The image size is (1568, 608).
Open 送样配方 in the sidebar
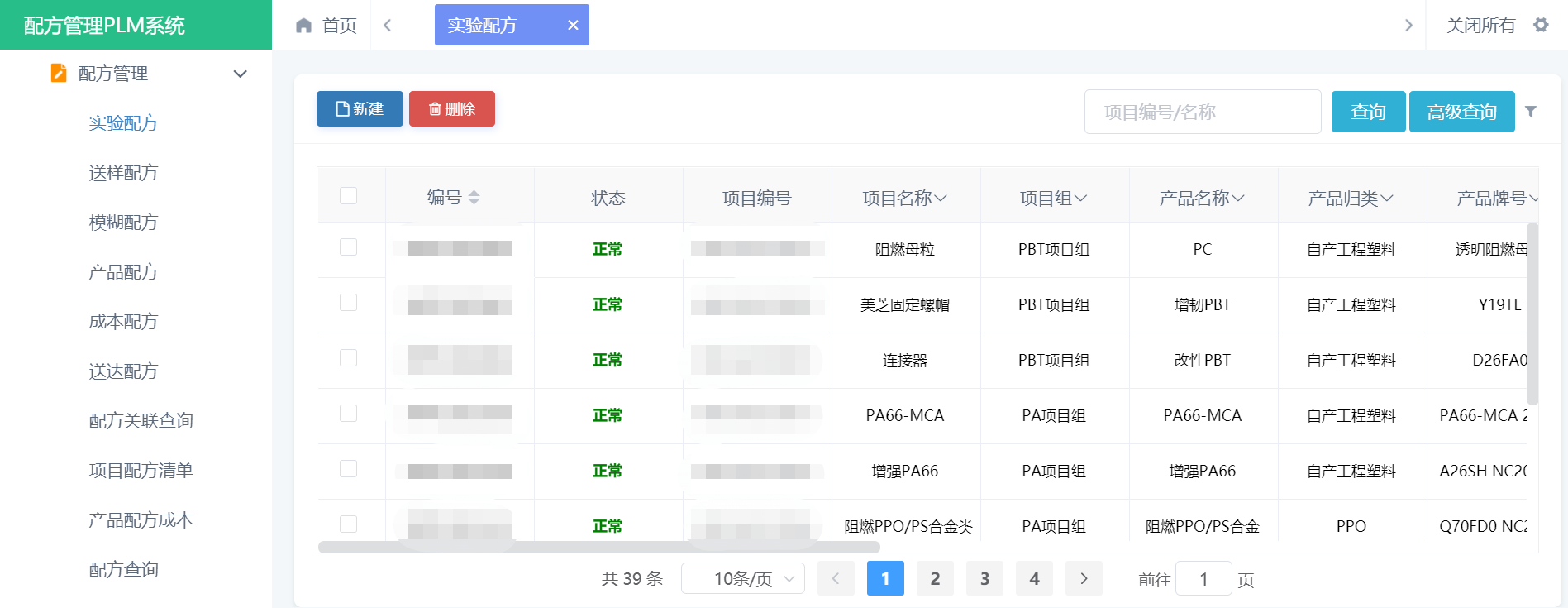coord(123,172)
